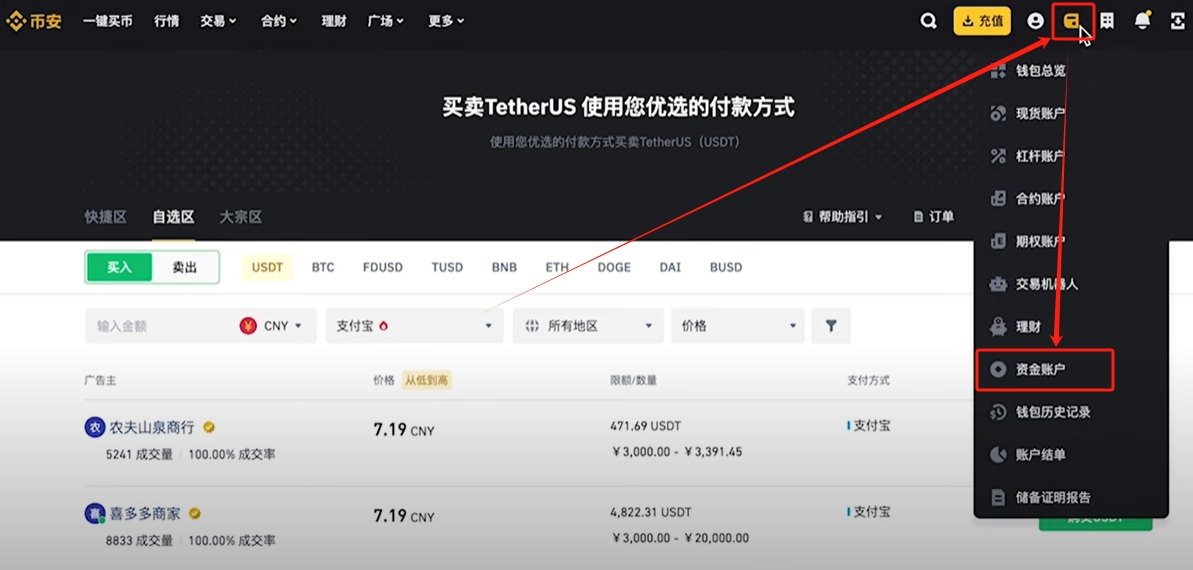
Task: Click the Binance logo
Action: [x=33, y=21]
